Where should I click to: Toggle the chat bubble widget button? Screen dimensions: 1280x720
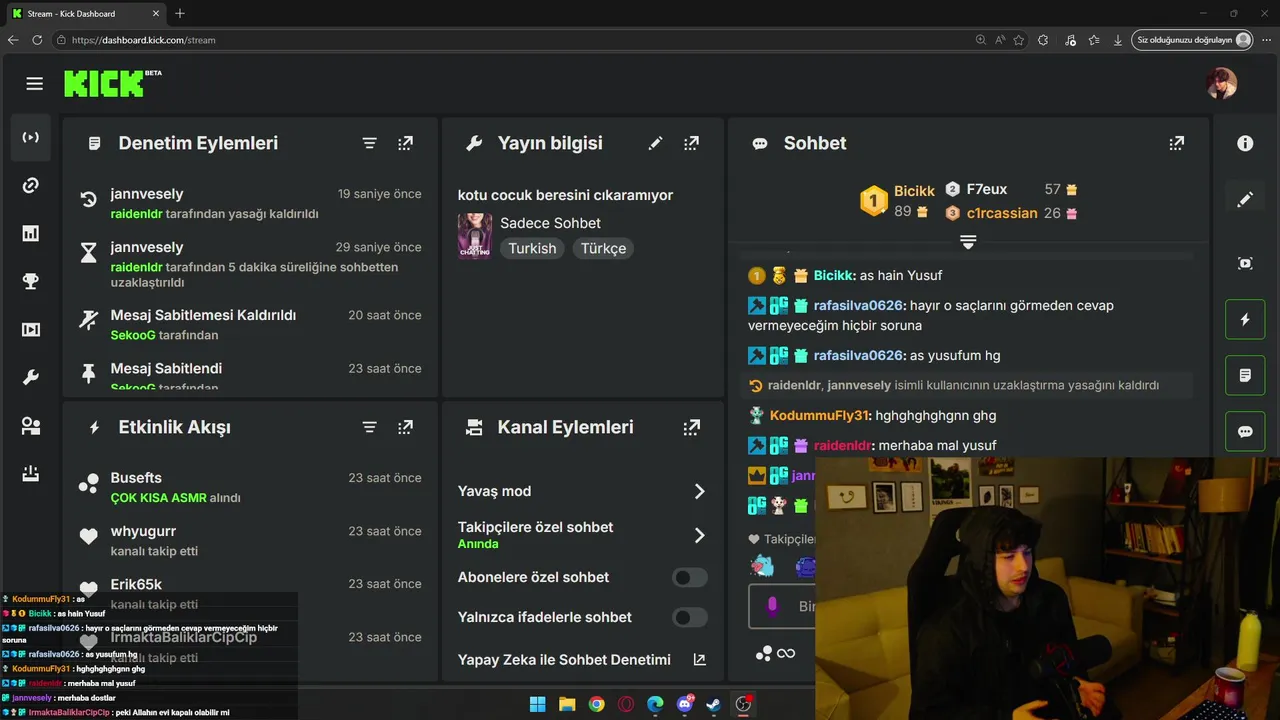(1245, 432)
